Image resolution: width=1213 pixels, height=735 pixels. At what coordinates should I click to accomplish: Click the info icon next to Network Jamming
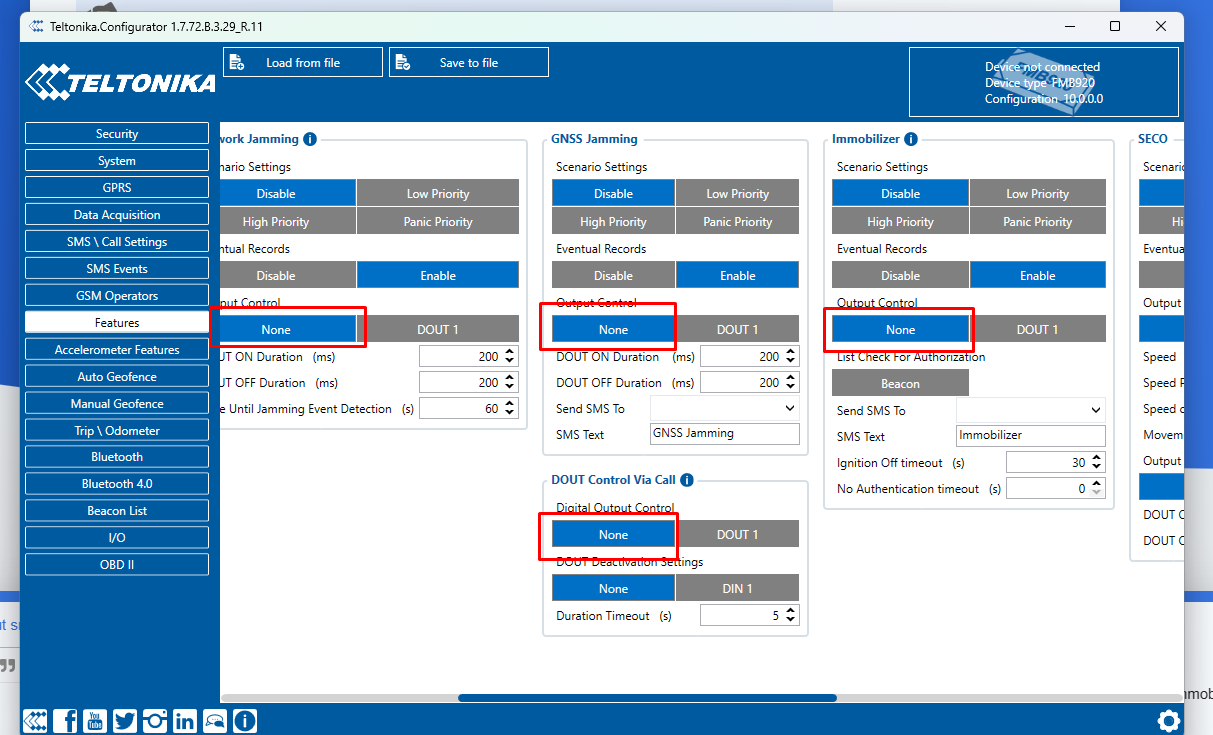click(310, 139)
